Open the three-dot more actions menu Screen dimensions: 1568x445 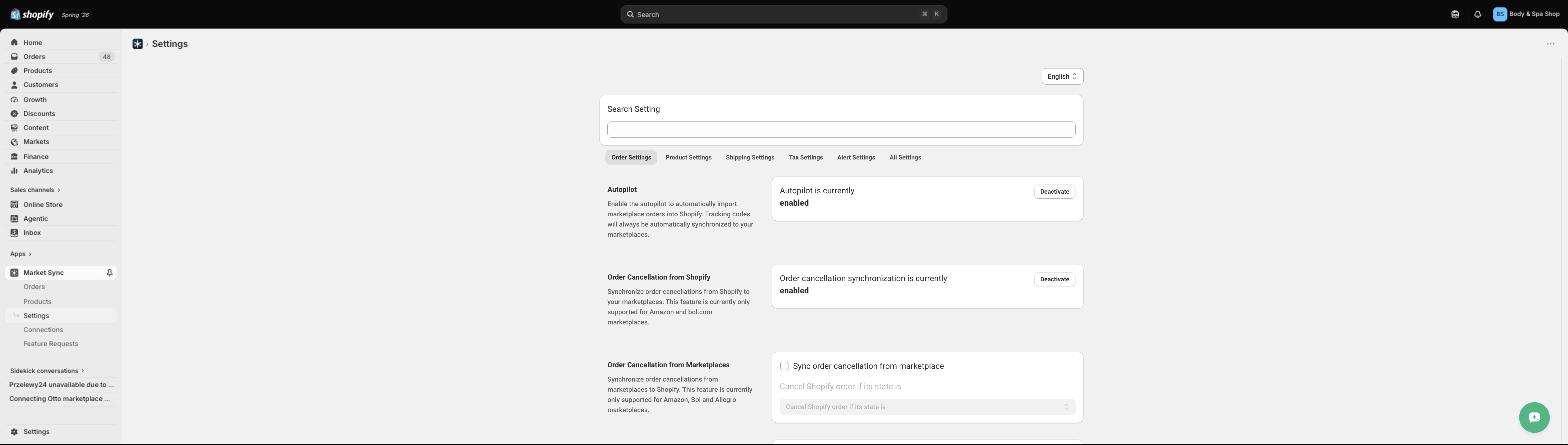[x=1551, y=44]
